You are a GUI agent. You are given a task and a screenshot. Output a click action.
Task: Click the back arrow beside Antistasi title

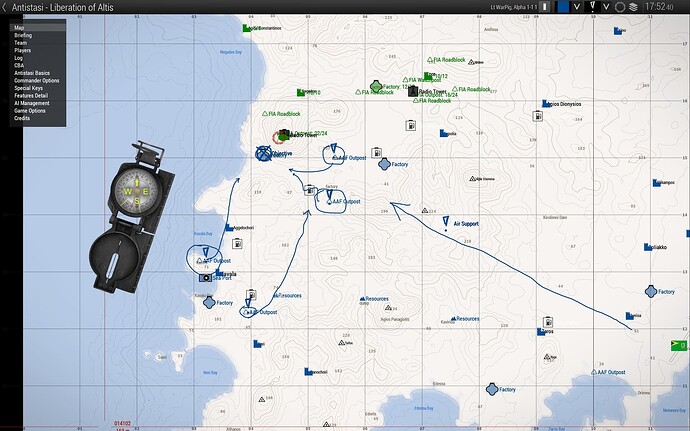coord(4,7)
